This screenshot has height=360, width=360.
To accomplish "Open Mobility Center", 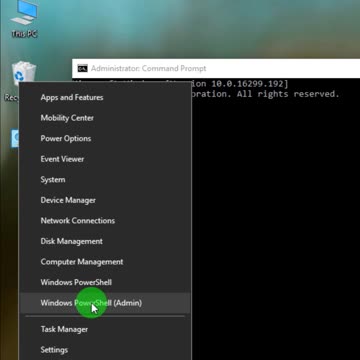I will click(105, 118).
